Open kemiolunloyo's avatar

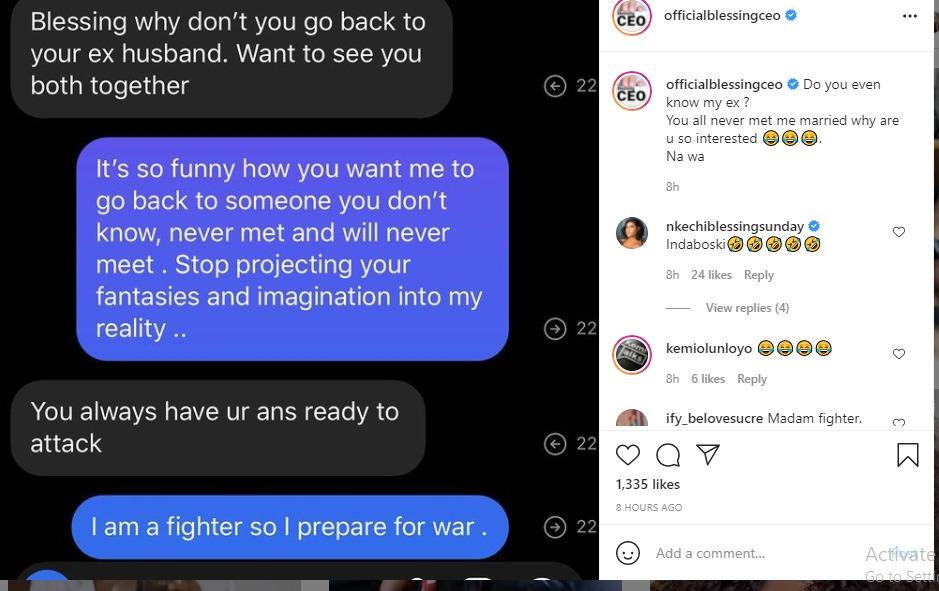(632, 354)
